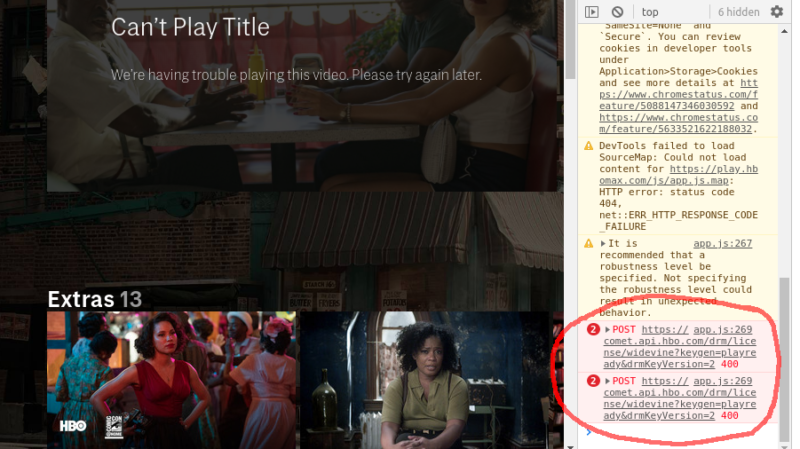
Task: Click the SourceMap warning triangle icon
Action: (589, 147)
